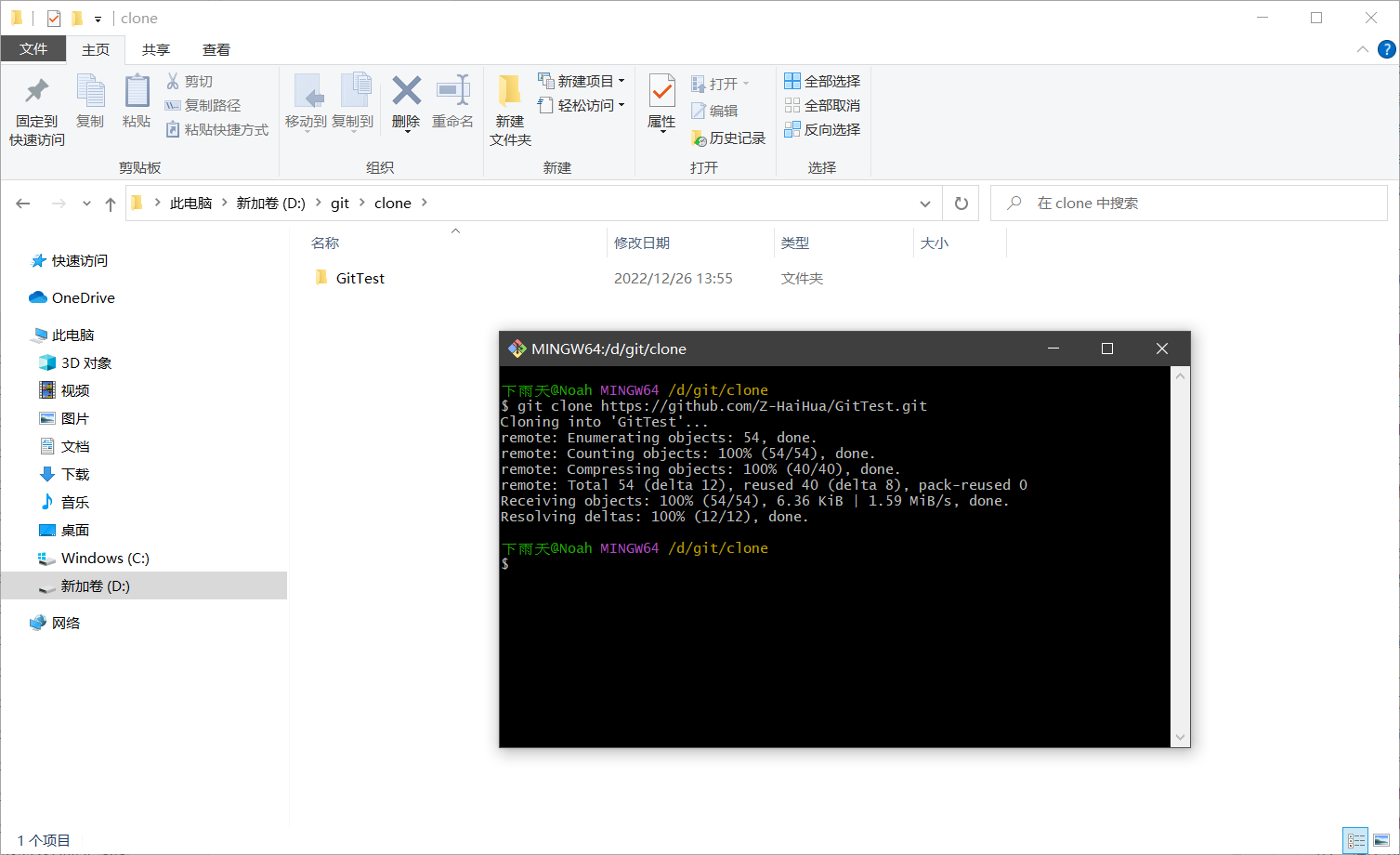
Task: Open Documents (文档) in the sidebar
Action: (x=75, y=447)
